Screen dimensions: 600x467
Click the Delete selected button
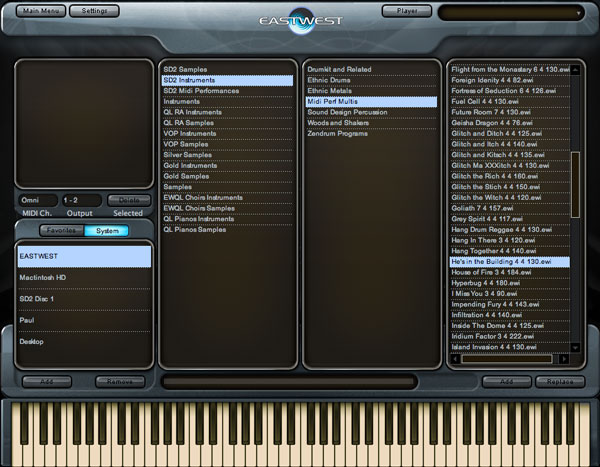129,200
